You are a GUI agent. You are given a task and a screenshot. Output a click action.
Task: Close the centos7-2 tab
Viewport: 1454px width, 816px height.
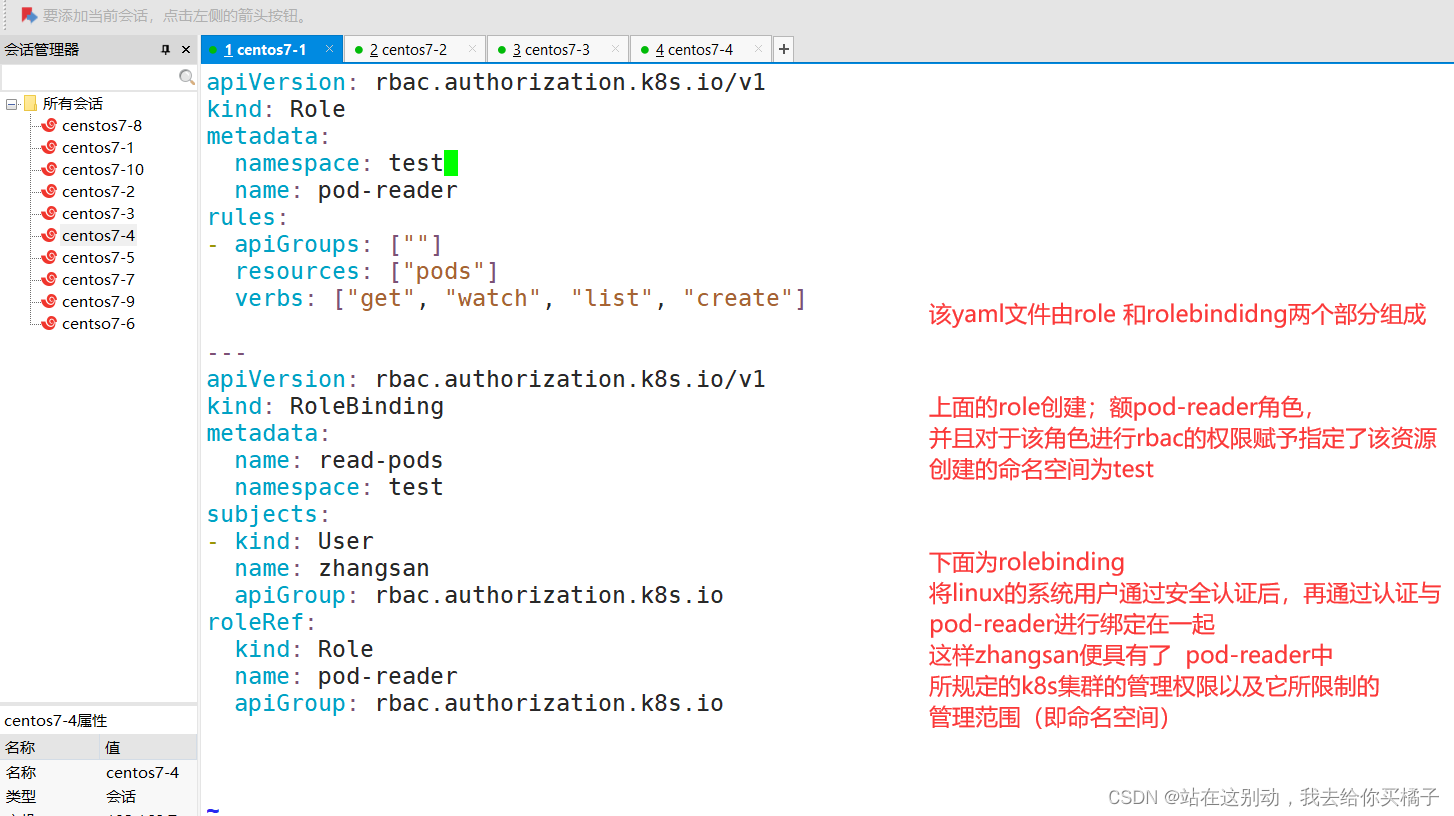tap(473, 49)
